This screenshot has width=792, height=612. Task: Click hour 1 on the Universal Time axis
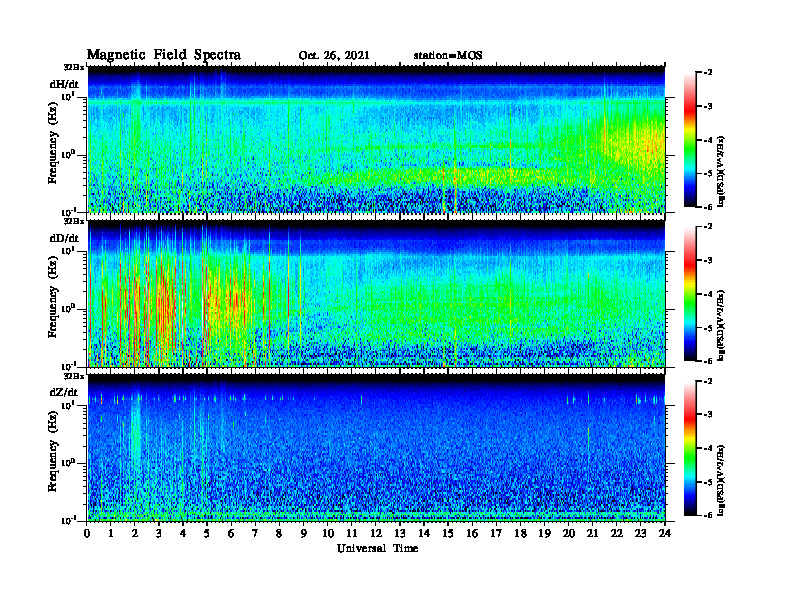(111, 534)
